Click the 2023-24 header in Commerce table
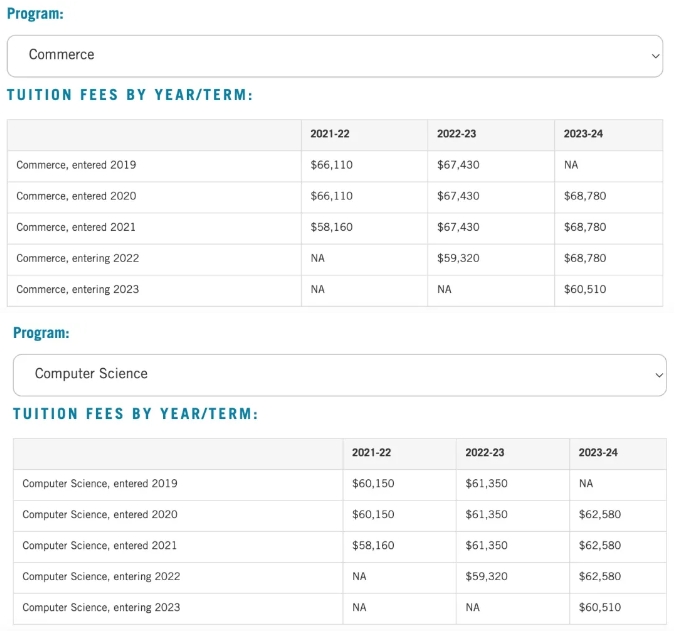 tap(583, 134)
